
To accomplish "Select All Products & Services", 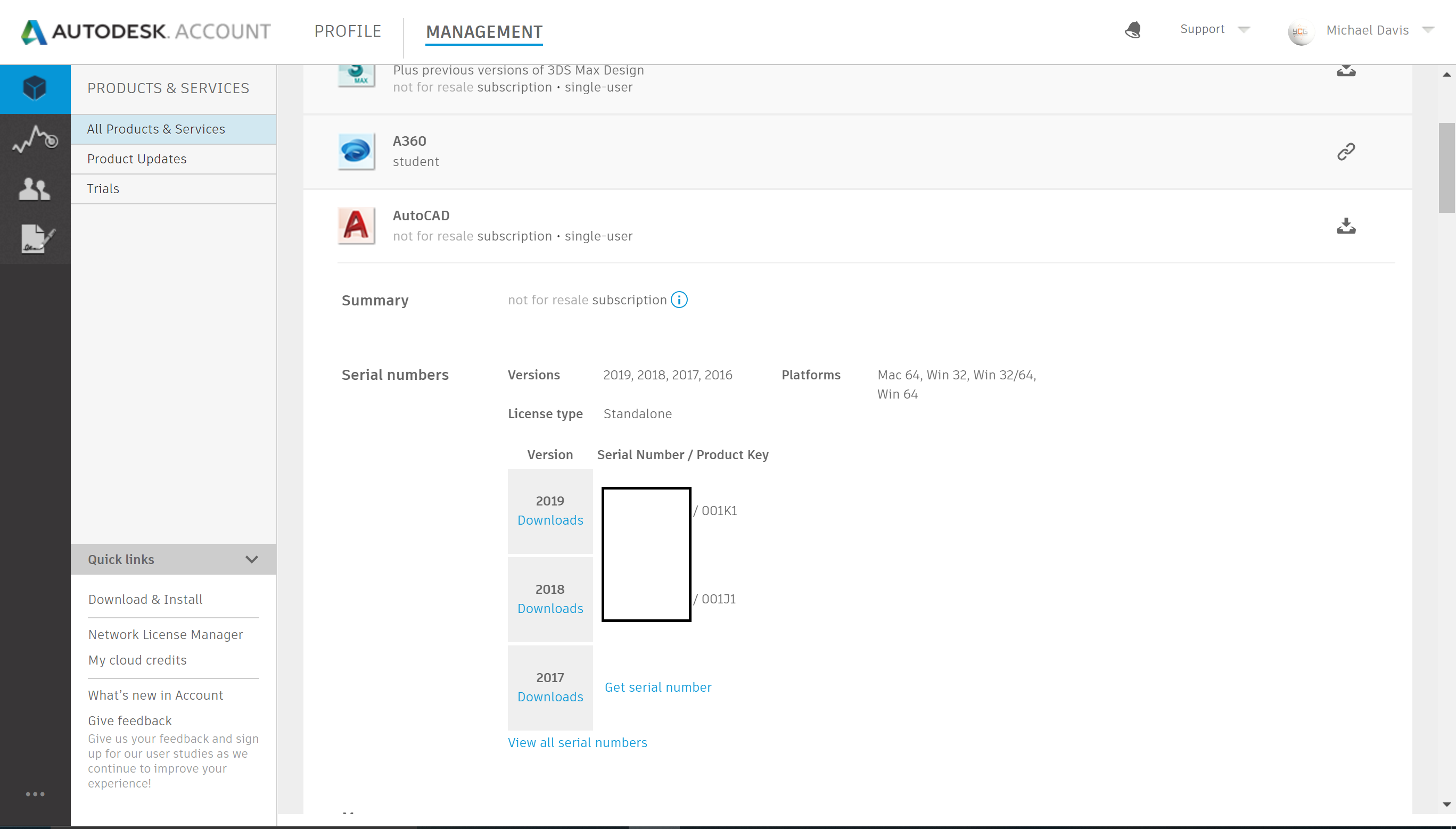I will (174, 129).
